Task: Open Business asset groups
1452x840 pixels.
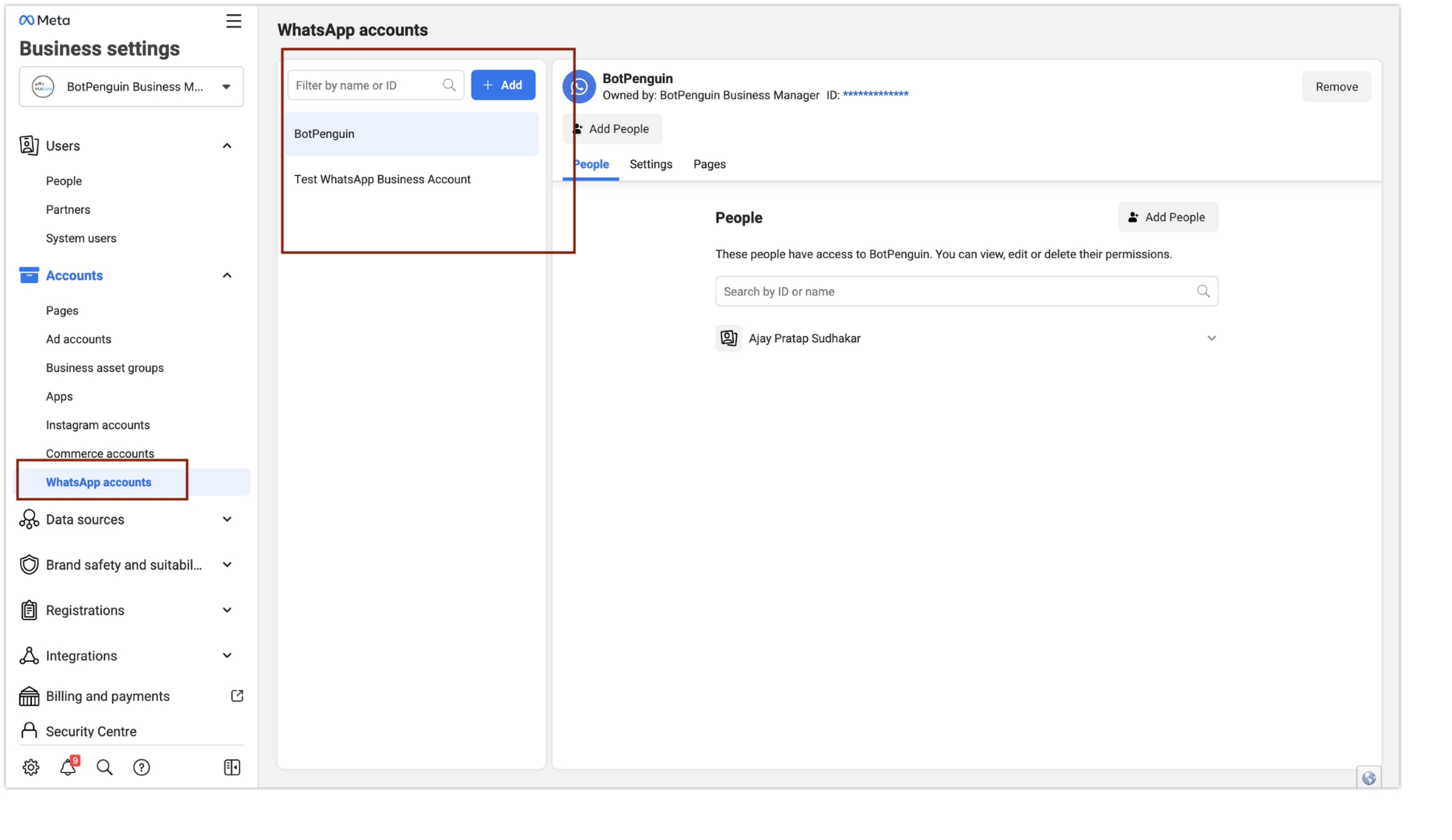Action: pos(105,368)
